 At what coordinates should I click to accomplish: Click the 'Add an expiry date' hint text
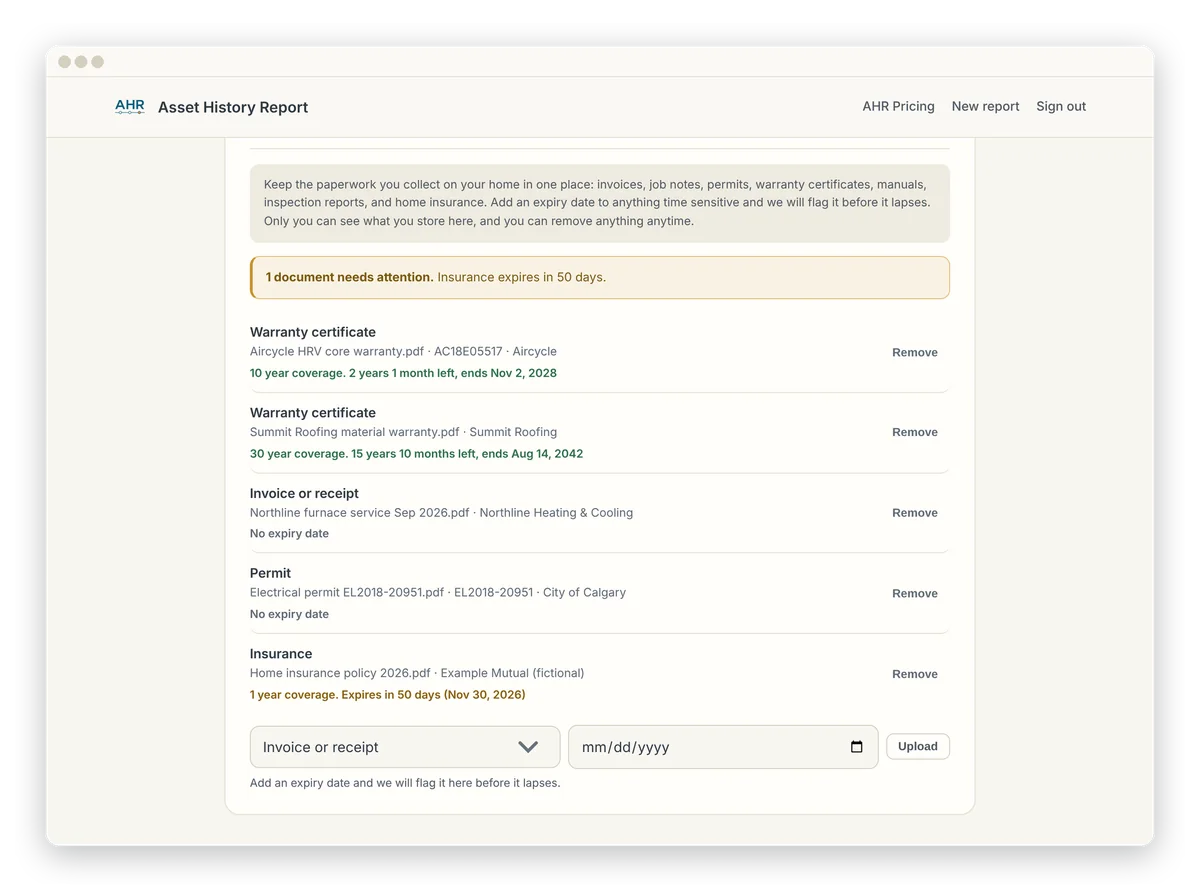(x=405, y=783)
